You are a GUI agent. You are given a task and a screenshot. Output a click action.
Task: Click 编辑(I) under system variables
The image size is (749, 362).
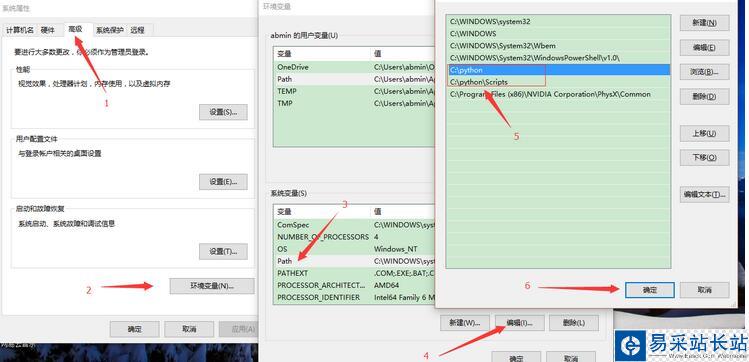pyautogui.click(x=520, y=323)
